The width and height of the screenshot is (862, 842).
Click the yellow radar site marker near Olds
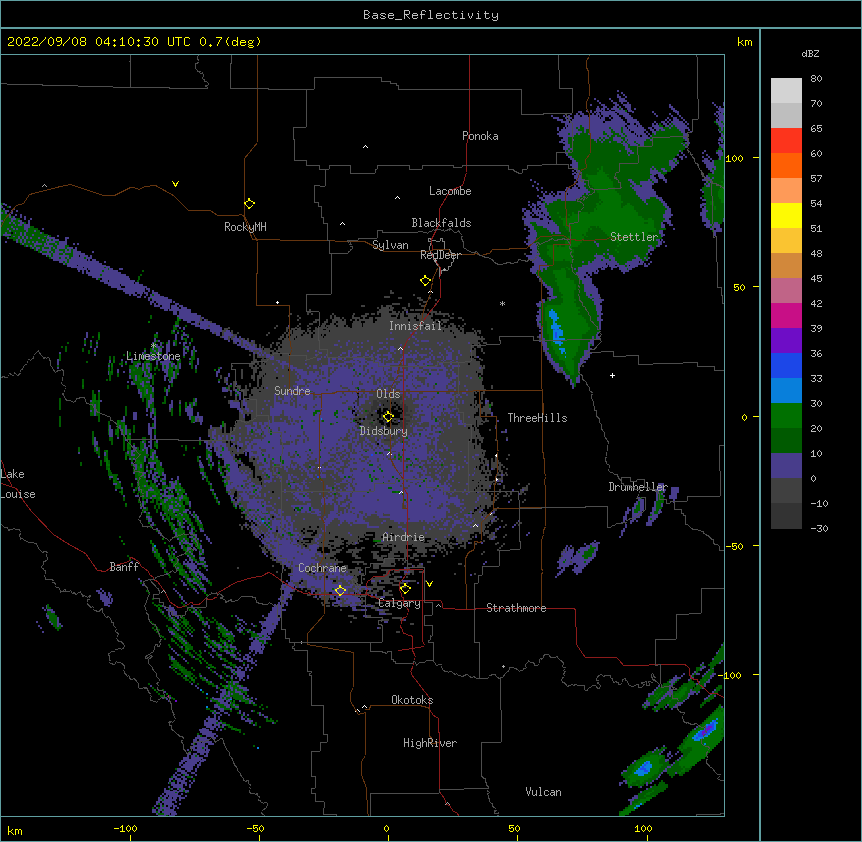[388, 417]
